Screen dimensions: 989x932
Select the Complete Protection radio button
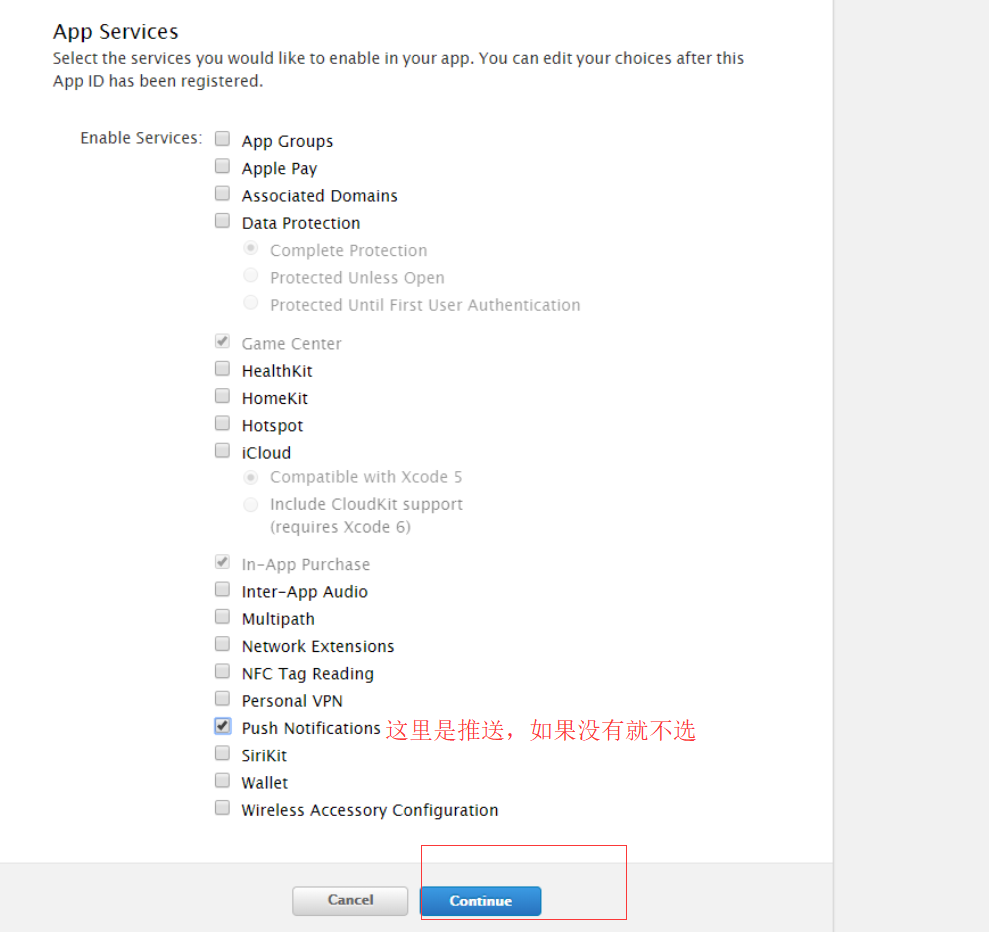point(250,247)
